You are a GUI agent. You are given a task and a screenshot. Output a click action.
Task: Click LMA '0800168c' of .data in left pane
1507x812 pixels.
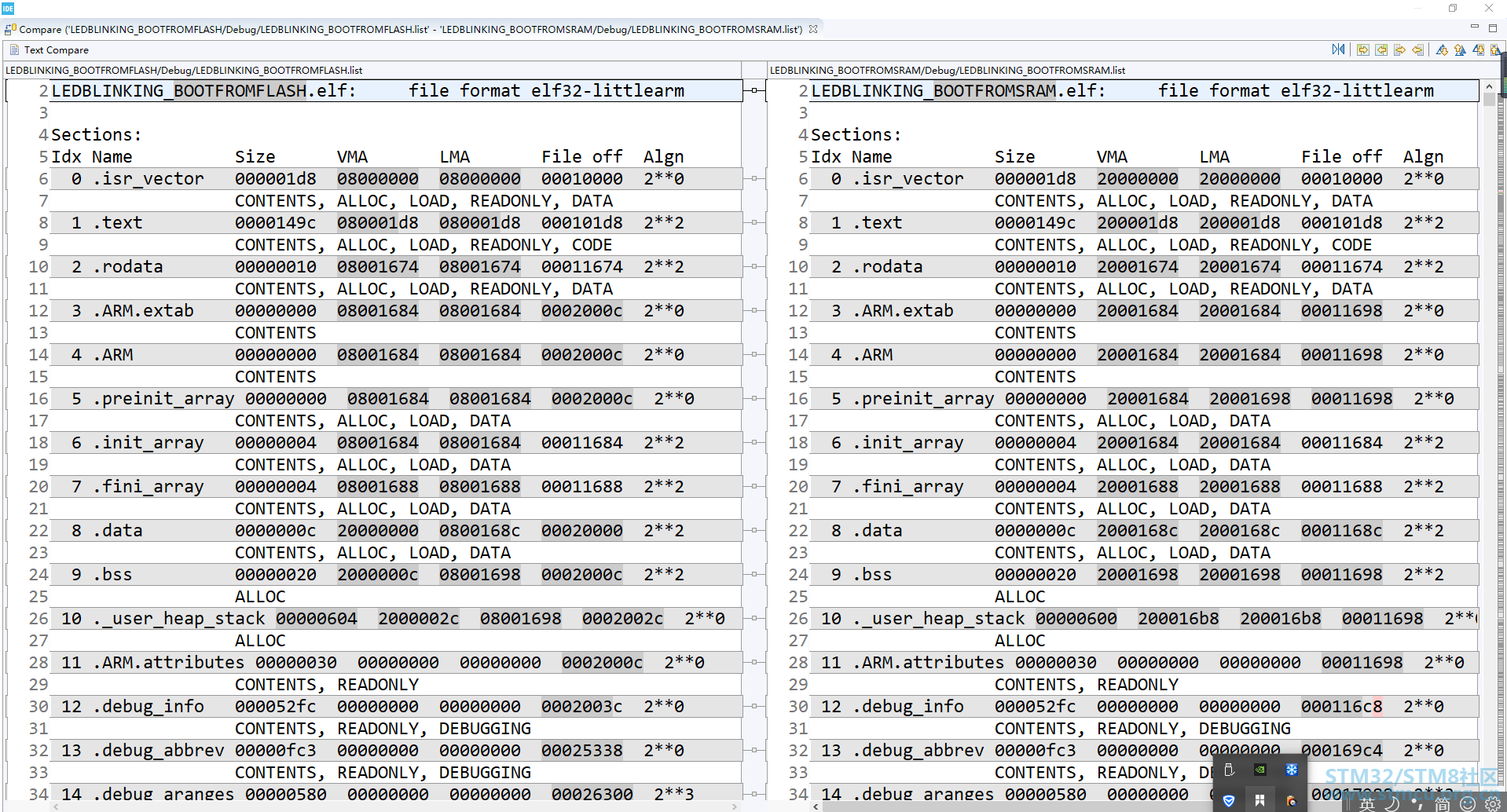[x=480, y=531]
